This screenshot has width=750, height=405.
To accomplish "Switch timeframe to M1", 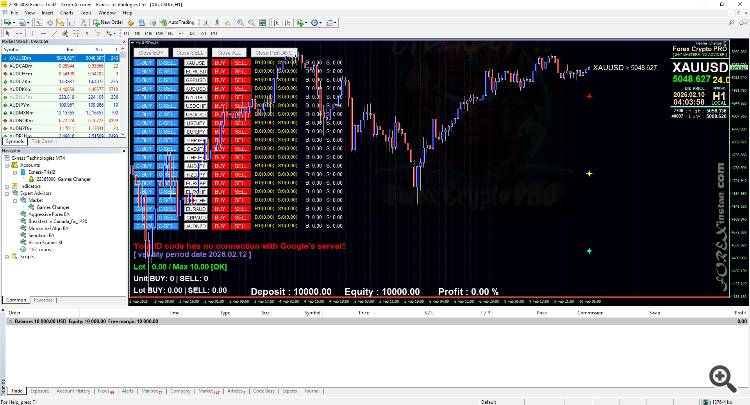I will [126, 33].
